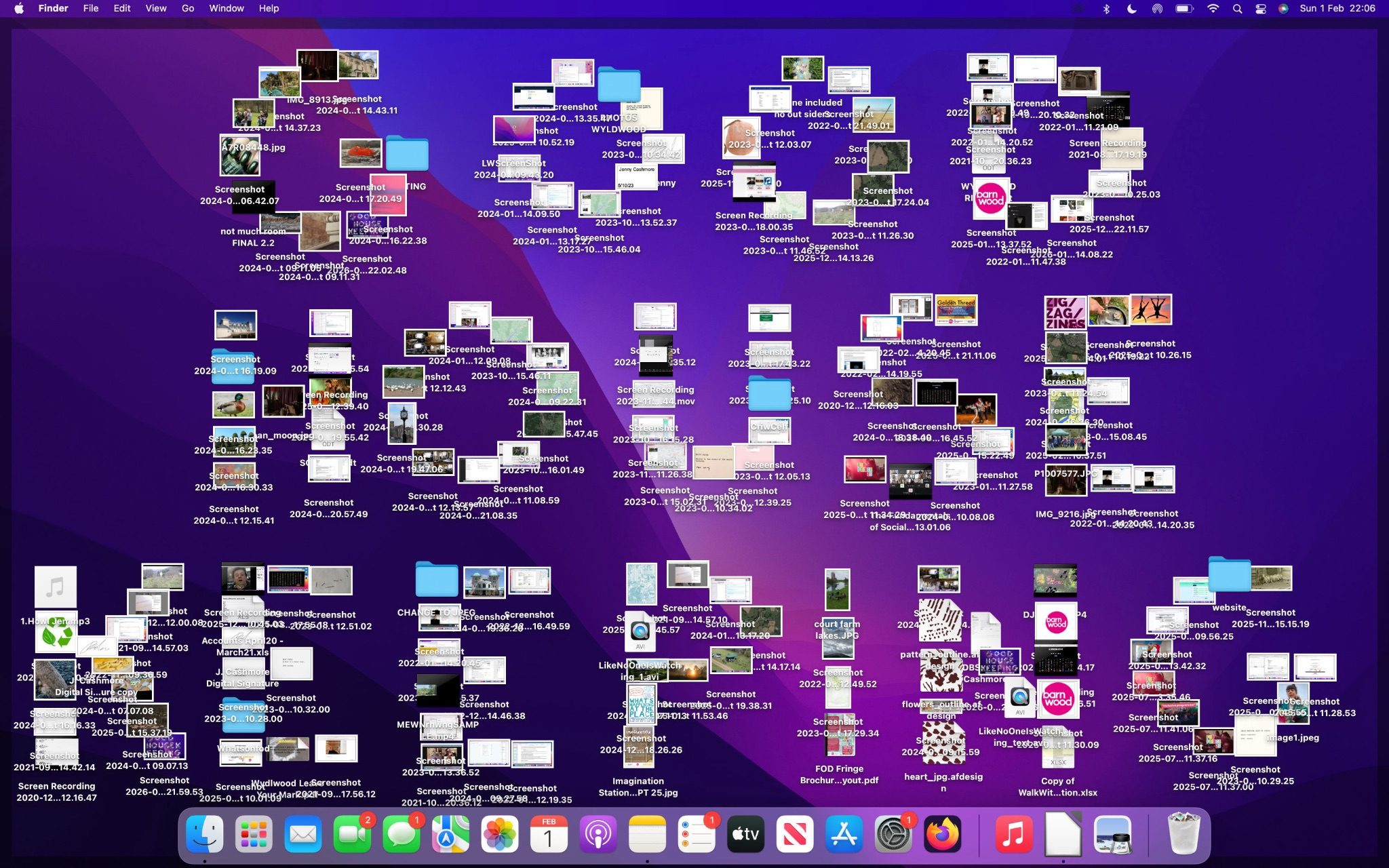This screenshot has width=1389, height=868.
Task: Open Spotlight search in the menu bar
Action: (1238, 9)
